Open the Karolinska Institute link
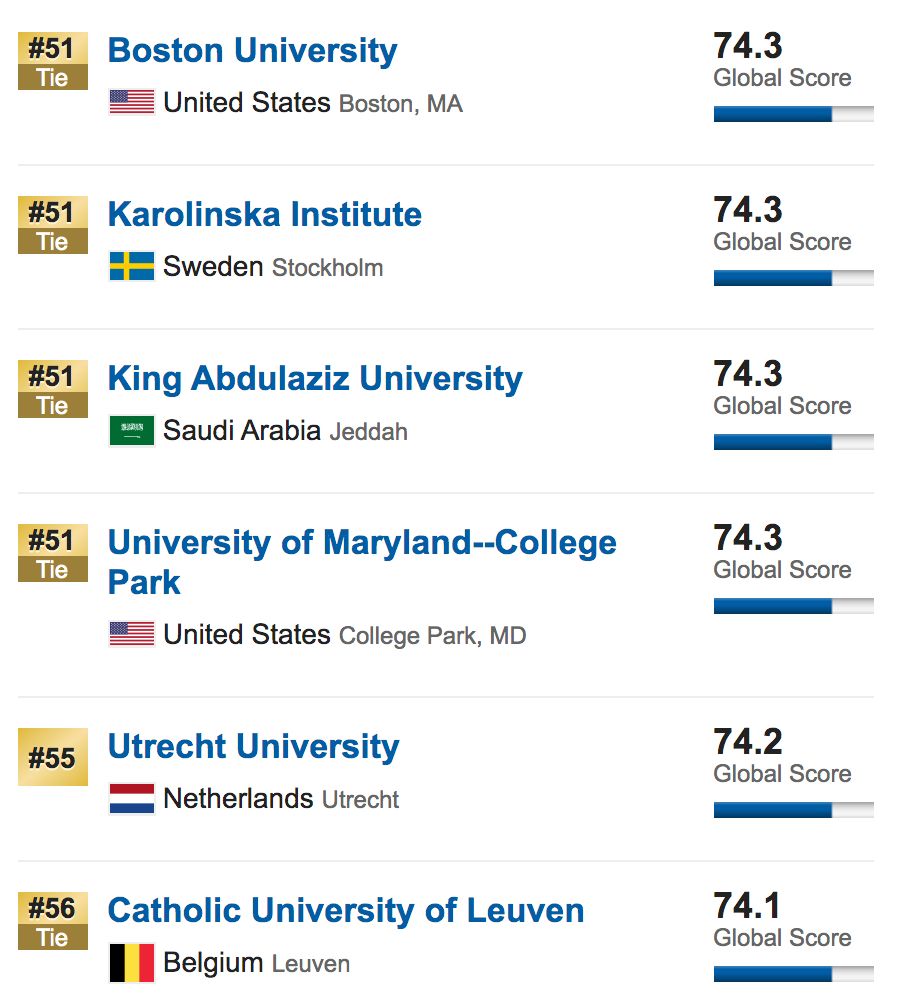This screenshot has width=906, height=1008. [265, 214]
